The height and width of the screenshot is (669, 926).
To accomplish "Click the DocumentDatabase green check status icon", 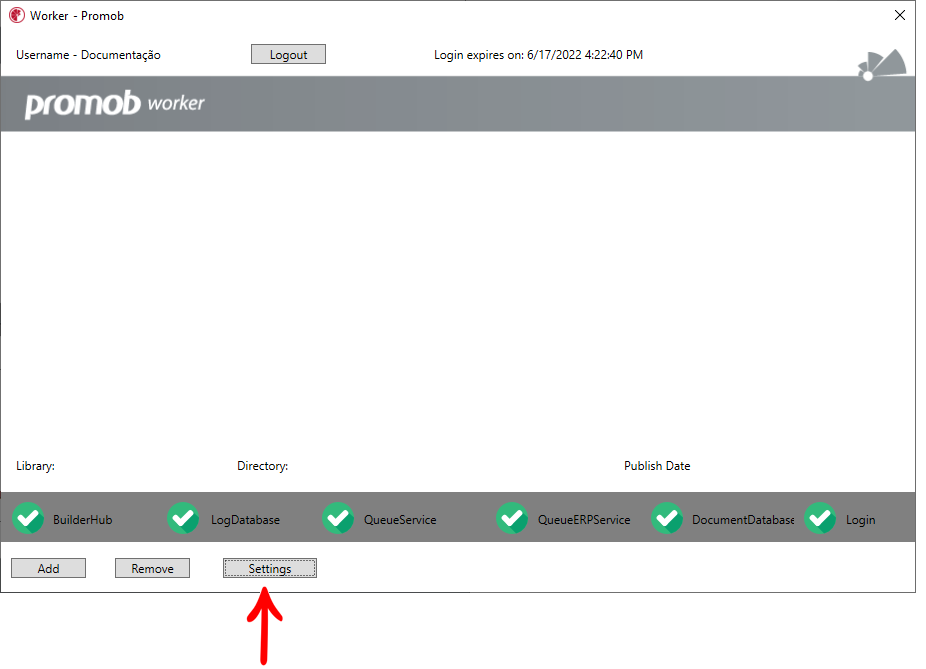I will click(x=667, y=518).
